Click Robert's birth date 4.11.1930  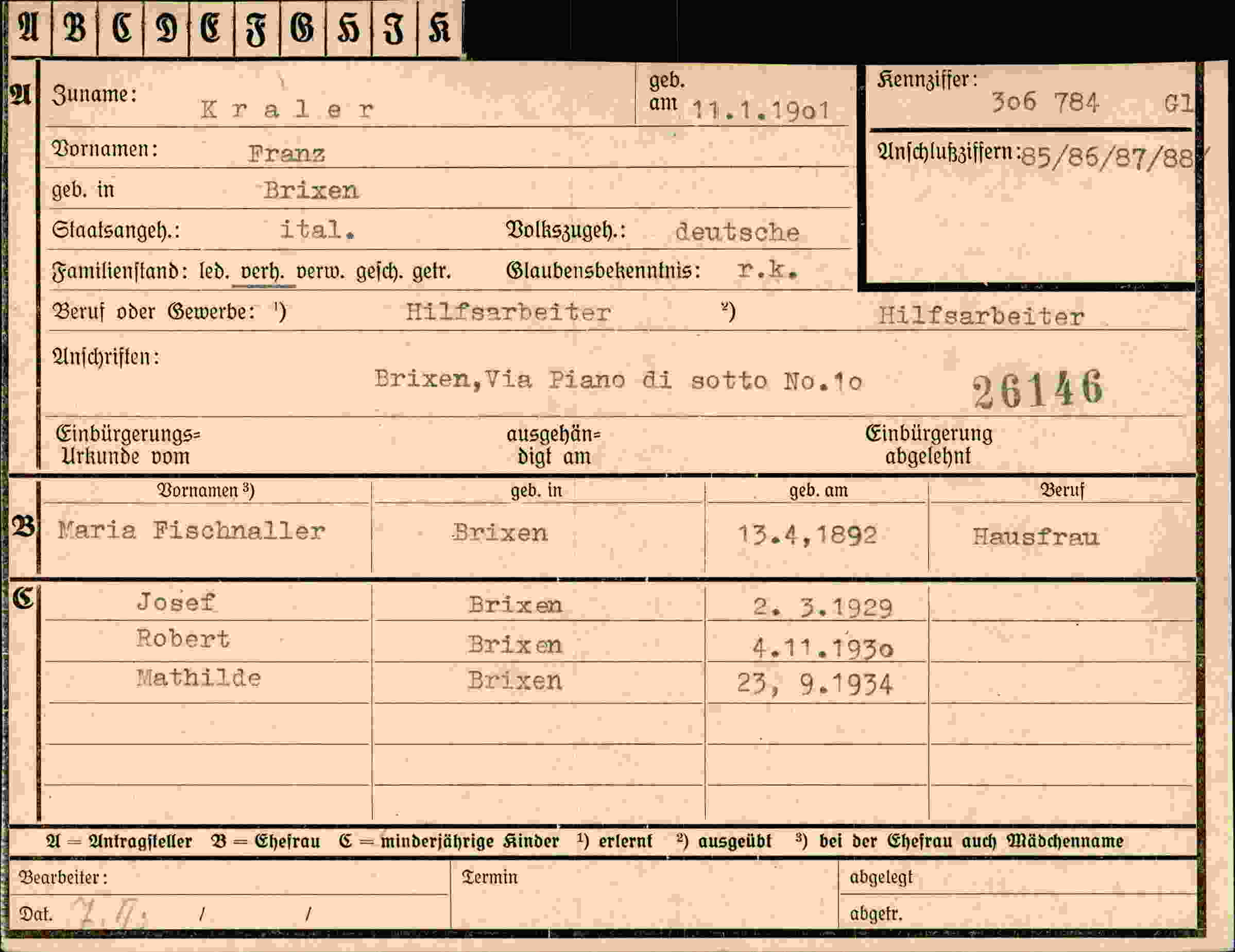(823, 648)
